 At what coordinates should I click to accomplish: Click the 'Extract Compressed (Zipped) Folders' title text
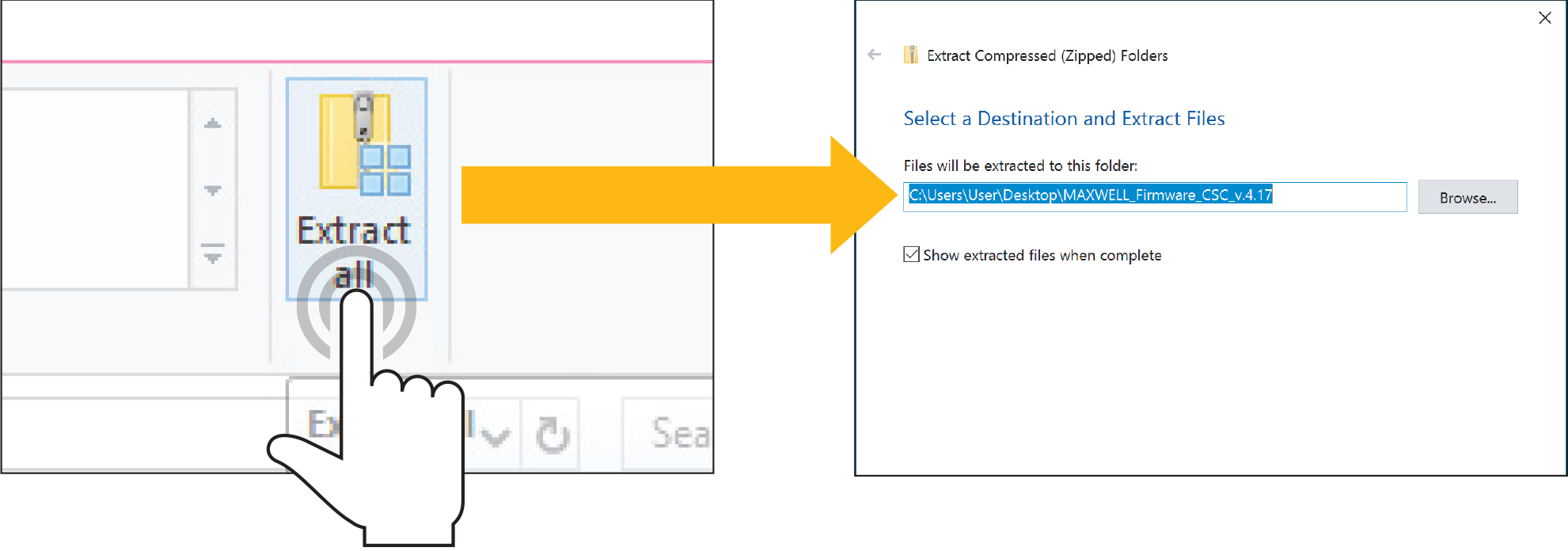pos(1047,55)
